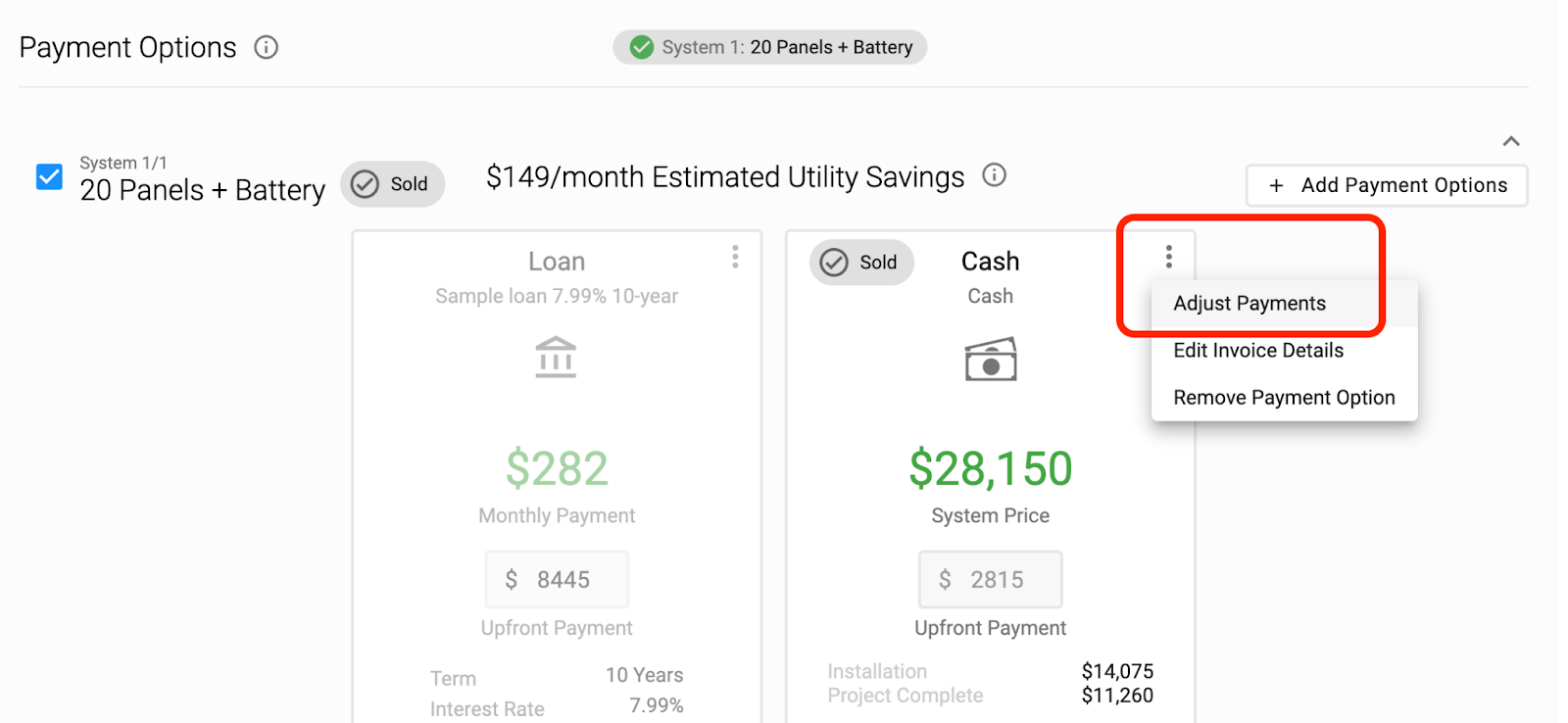Click the Add Payment Options button
This screenshot has width=1568, height=723.
1387,185
